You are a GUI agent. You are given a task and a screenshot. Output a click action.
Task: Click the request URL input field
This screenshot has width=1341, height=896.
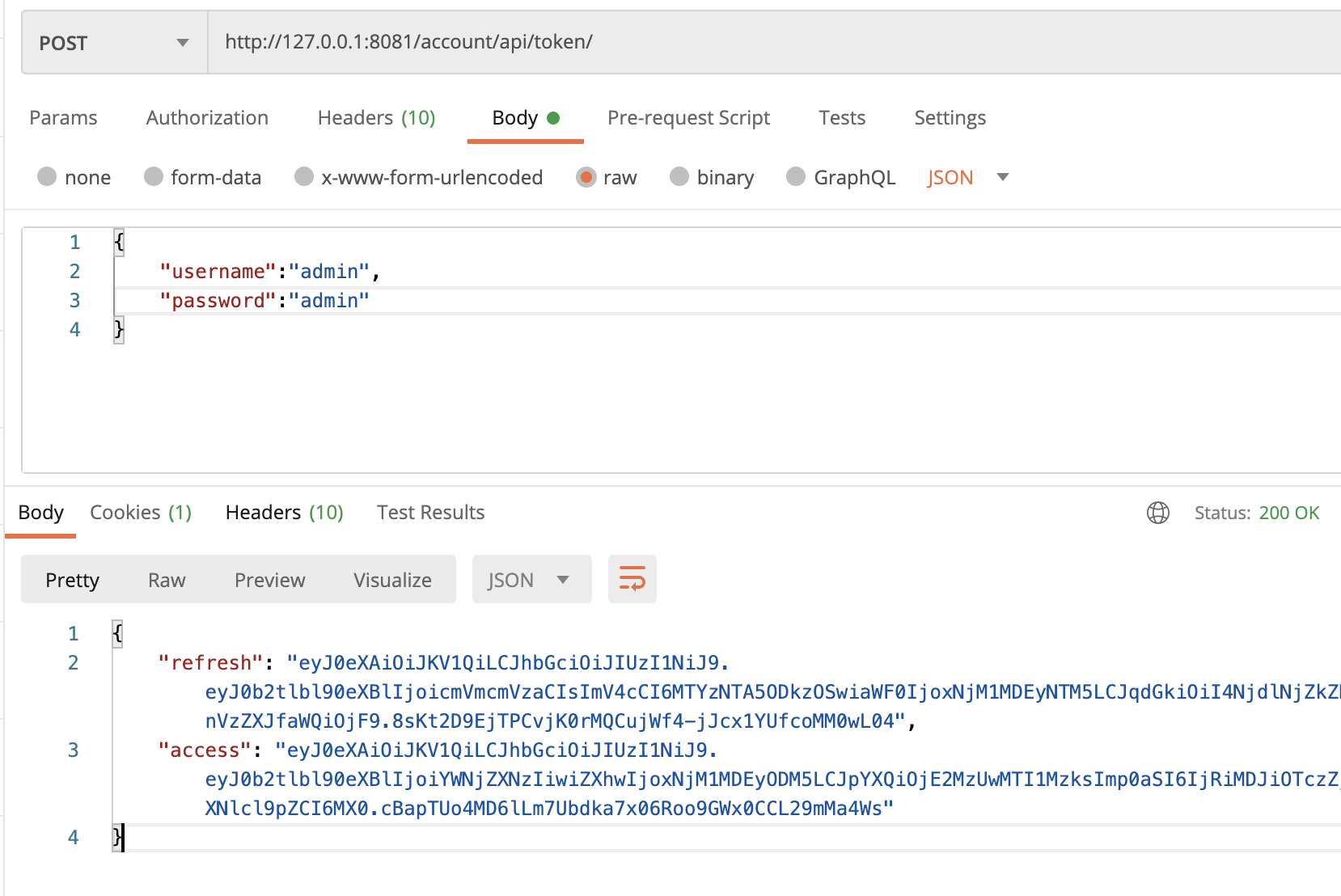(774, 42)
